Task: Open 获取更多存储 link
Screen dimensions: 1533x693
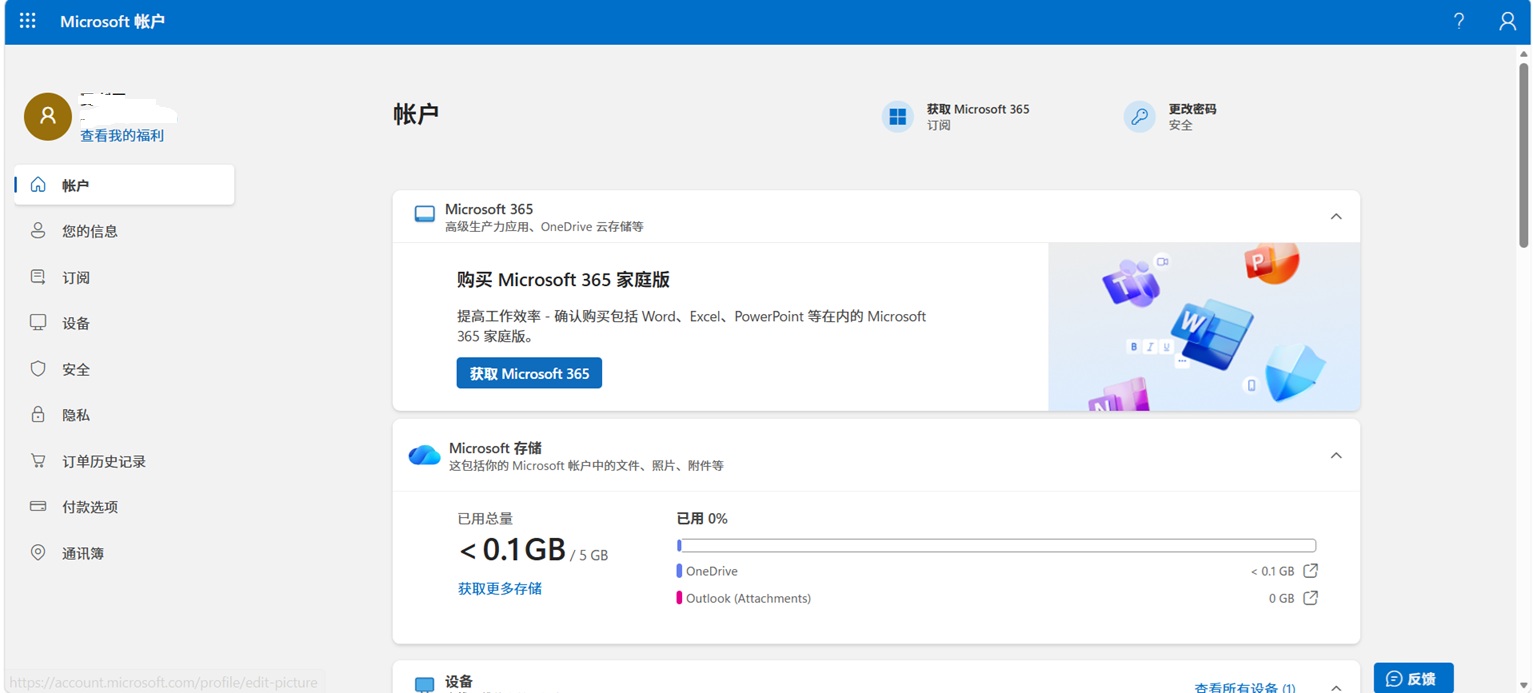Action: coord(500,589)
